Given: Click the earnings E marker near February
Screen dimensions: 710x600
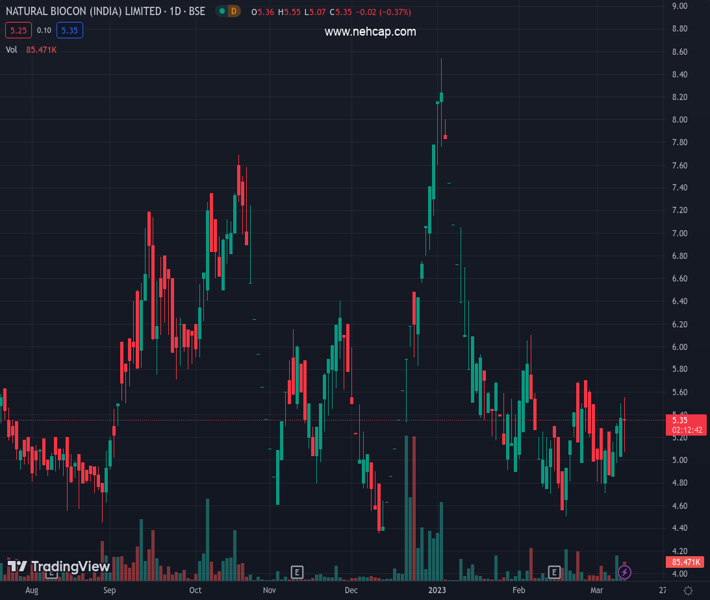Looking at the screenshot, I should (554, 572).
